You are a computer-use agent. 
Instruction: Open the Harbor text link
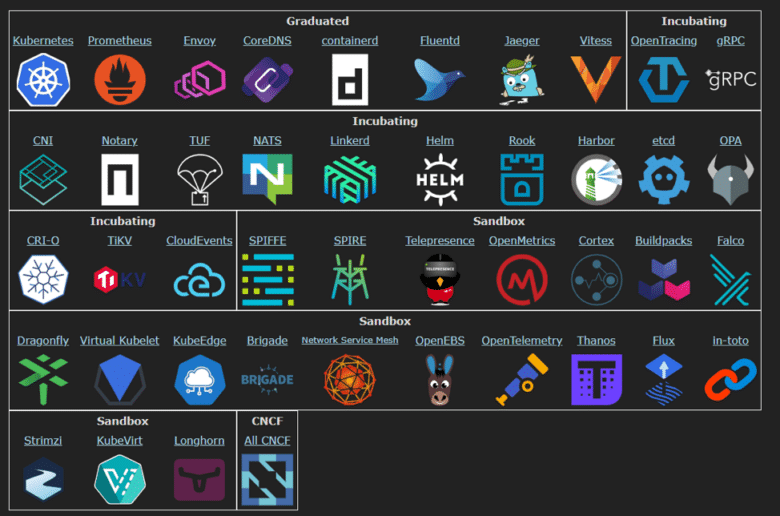(596, 141)
